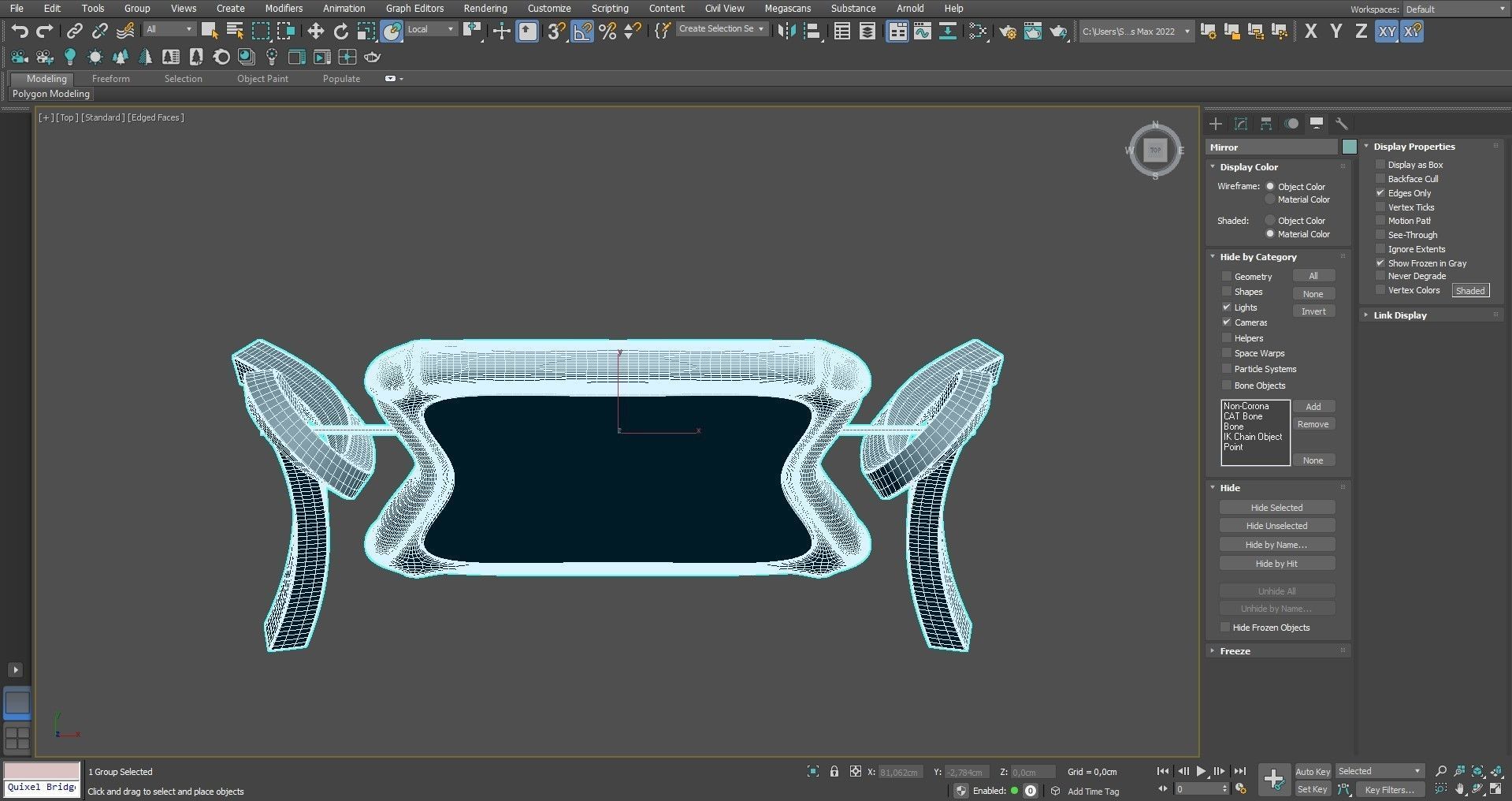This screenshot has width=1512, height=801.
Task: Click the Play Animation button
Action: pos(1201,771)
